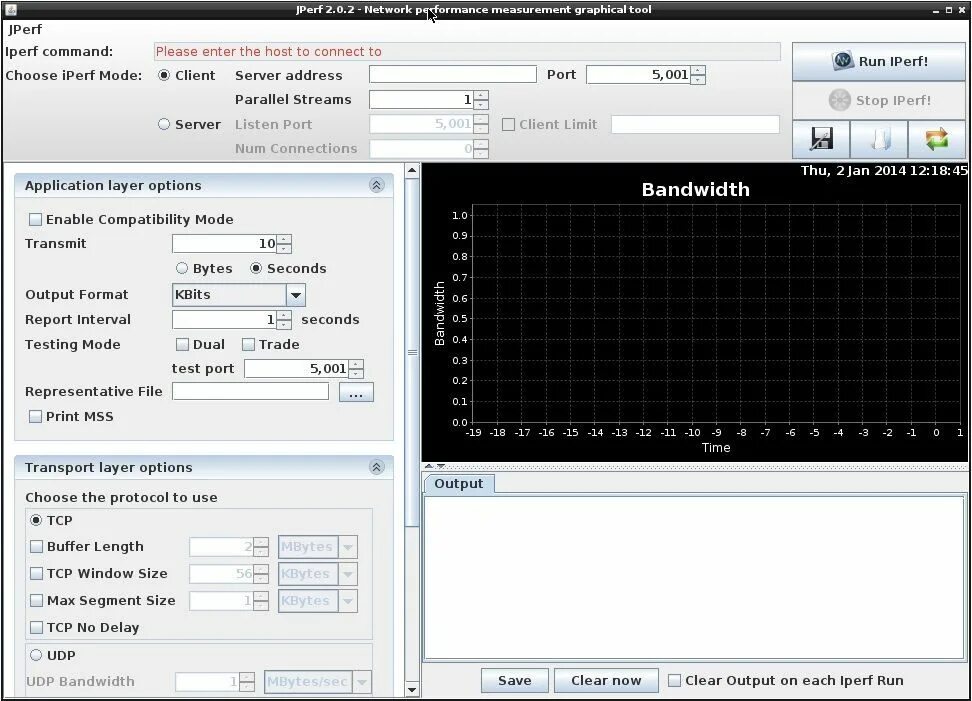Image resolution: width=972 pixels, height=701 pixels.
Task: Increase Parallel Streams with the up arrow
Action: pyautogui.click(x=481, y=95)
